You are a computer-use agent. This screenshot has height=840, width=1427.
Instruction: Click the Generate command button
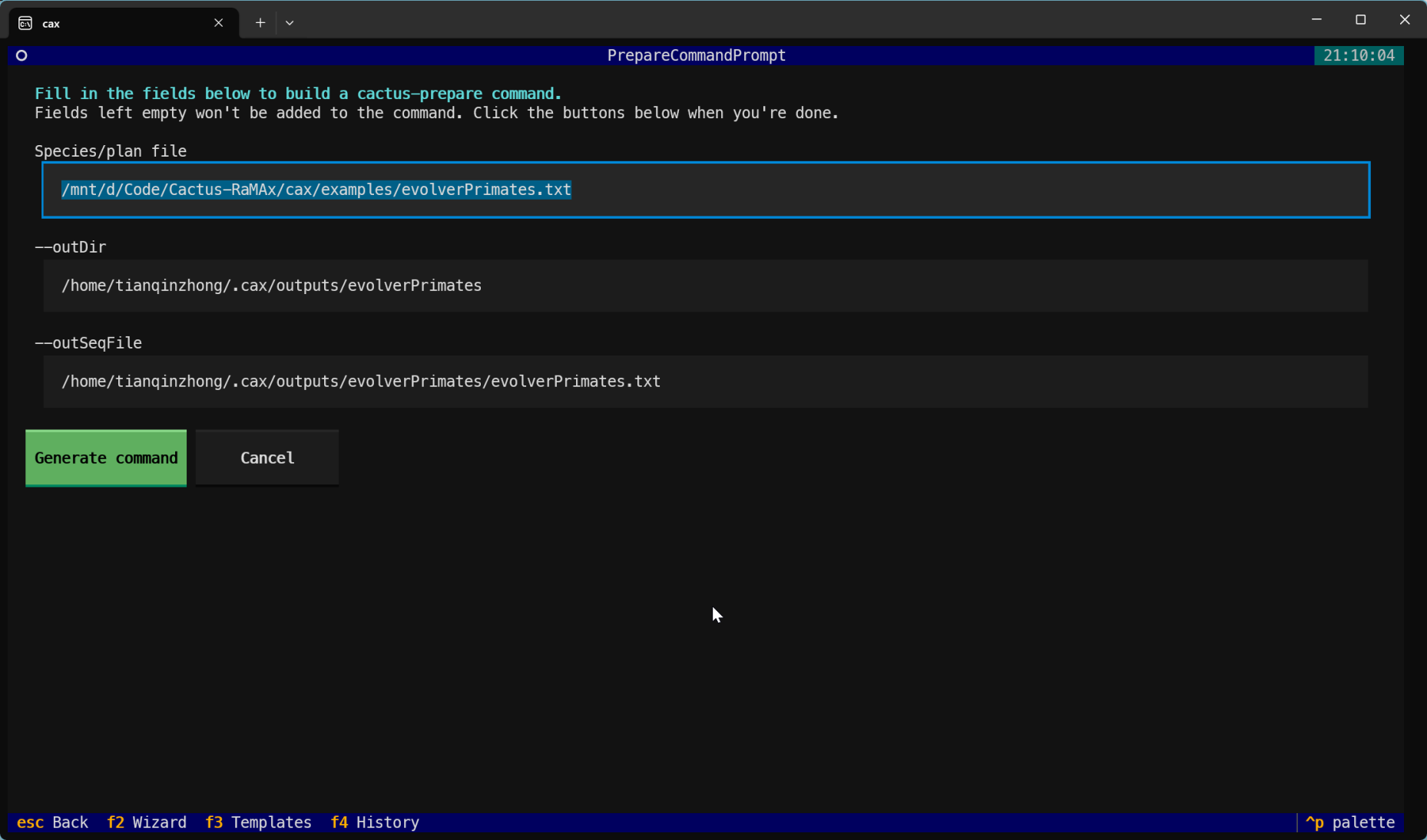pyautogui.click(x=106, y=458)
